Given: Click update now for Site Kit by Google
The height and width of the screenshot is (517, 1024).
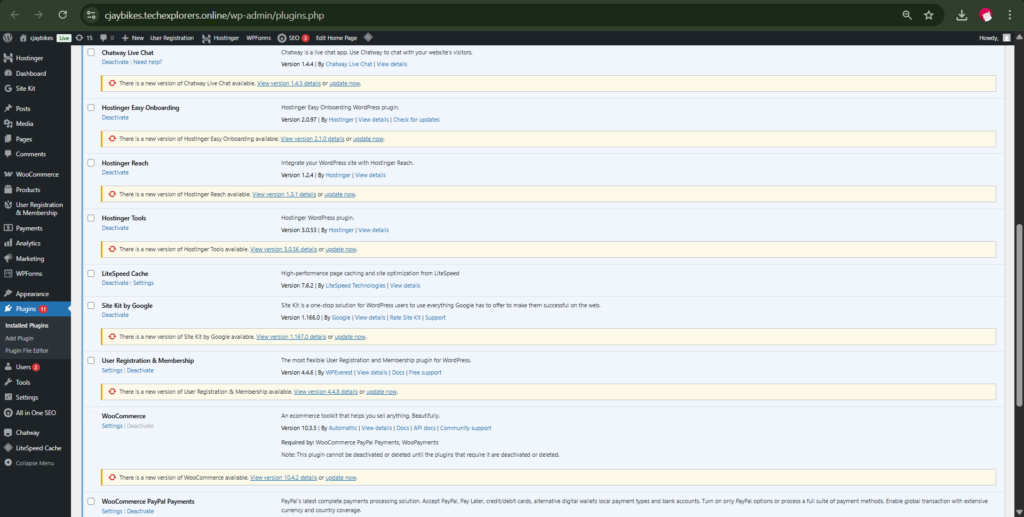Looking at the screenshot, I should pos(350,337).
